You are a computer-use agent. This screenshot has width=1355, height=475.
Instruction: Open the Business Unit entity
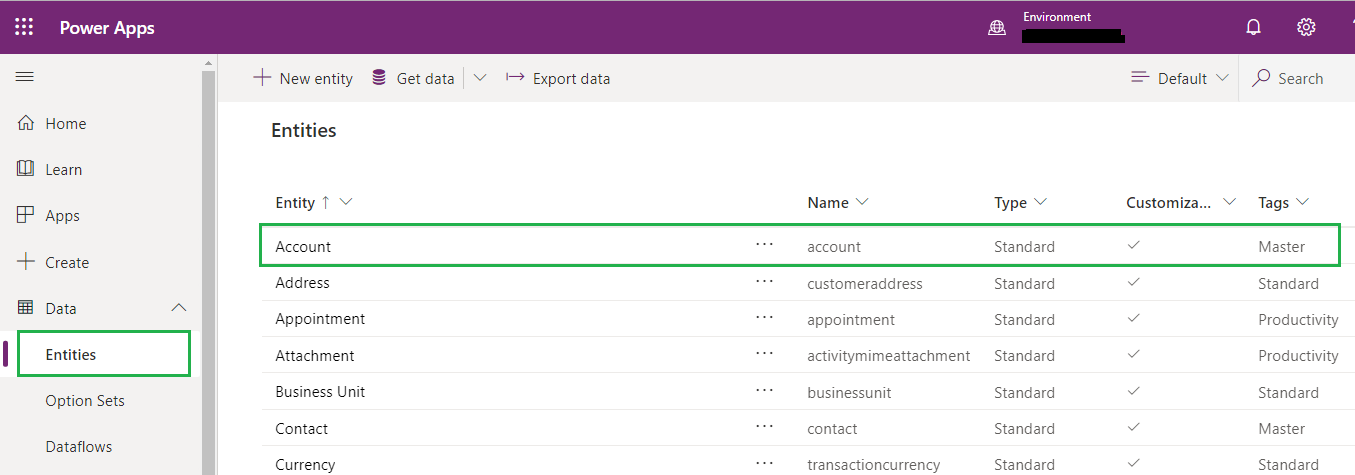320,392
